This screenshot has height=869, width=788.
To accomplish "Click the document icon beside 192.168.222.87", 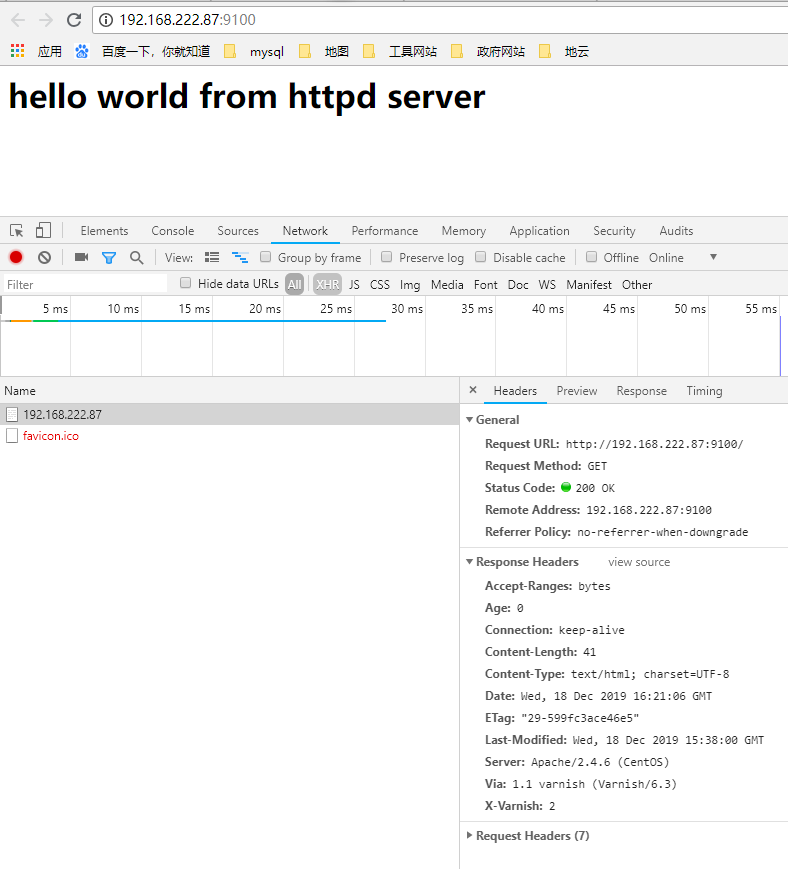I will [x=12, y=415].
